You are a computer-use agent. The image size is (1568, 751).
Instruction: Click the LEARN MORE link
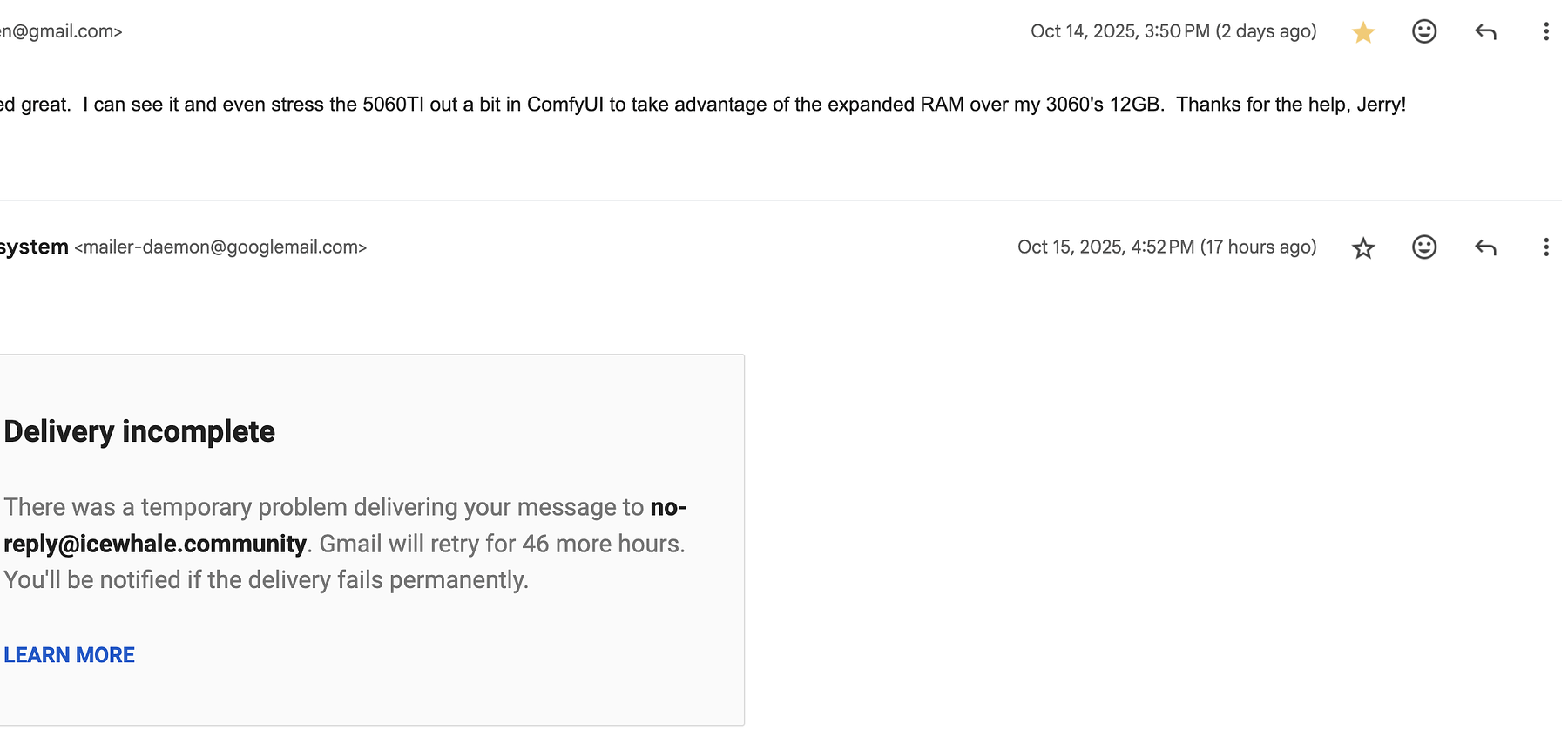pos(70,655)
